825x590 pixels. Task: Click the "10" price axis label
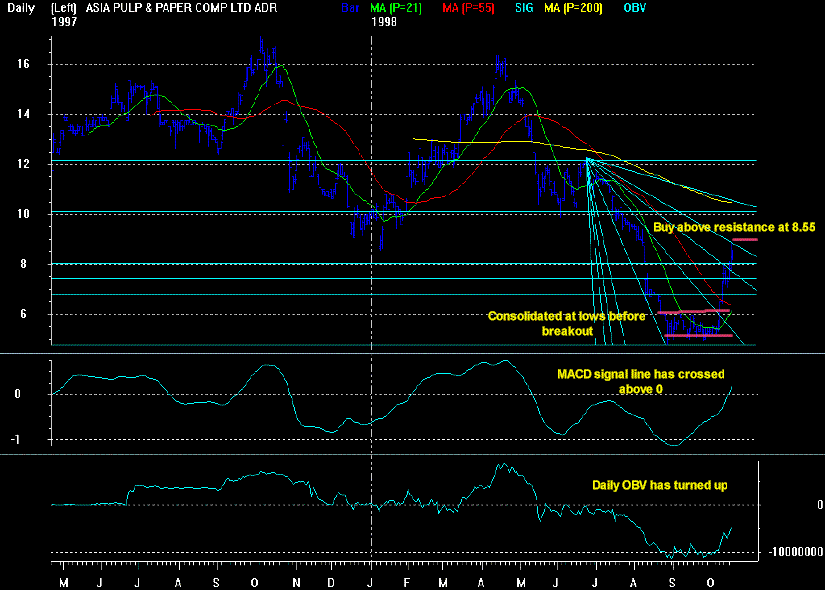(x=23, y=214)
